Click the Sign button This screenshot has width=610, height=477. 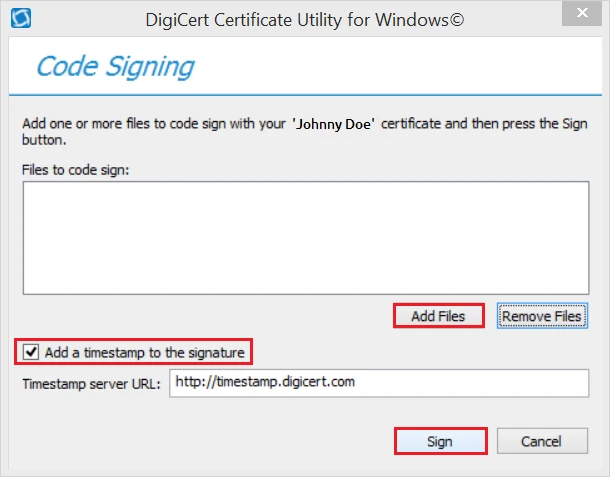pyautogui.click(x=440, y=441)
